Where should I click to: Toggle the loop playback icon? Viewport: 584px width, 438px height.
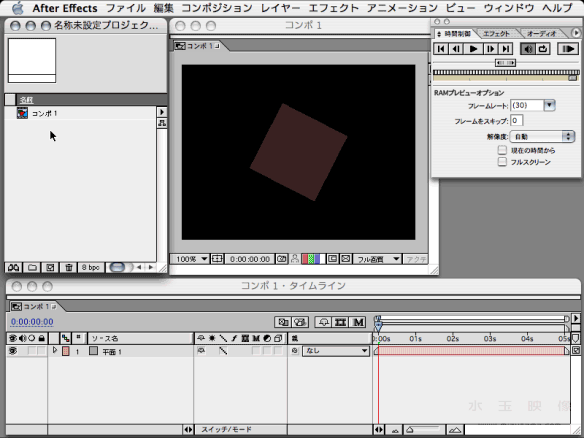click(543, 49)
